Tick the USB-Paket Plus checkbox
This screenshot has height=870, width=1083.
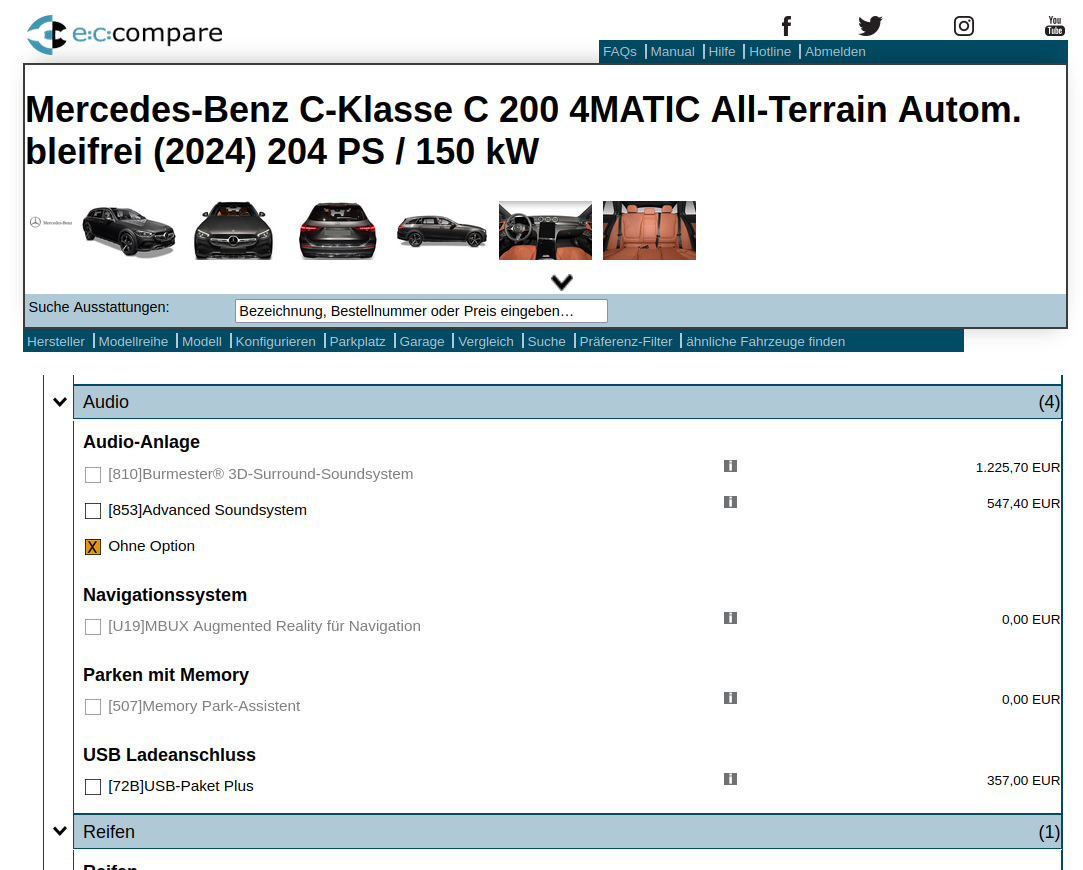click(93, 787)
